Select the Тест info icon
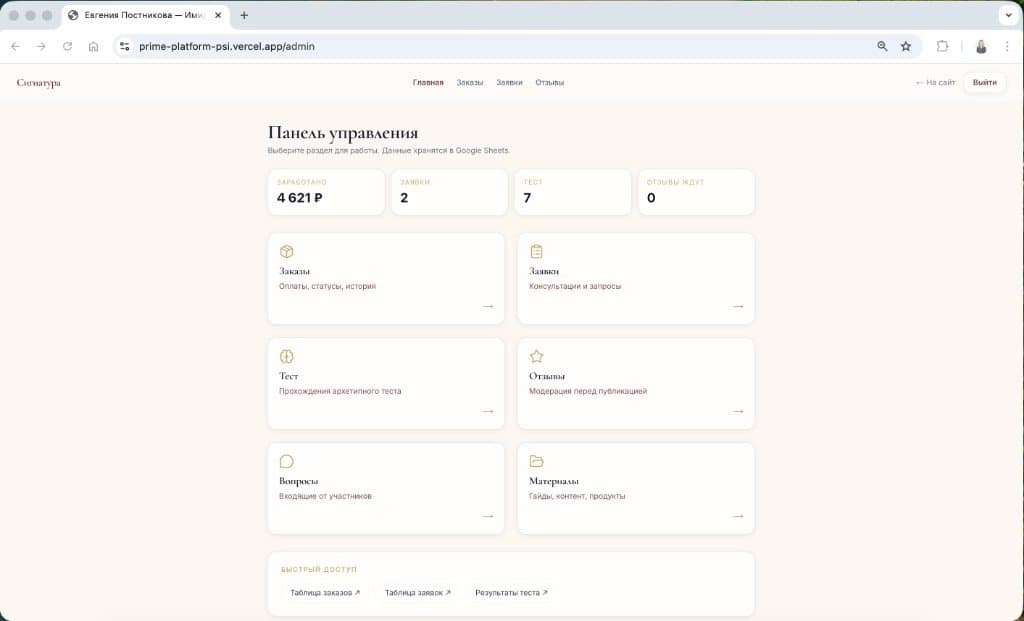This screenshot has width=1024, height=621. point(287,357)
